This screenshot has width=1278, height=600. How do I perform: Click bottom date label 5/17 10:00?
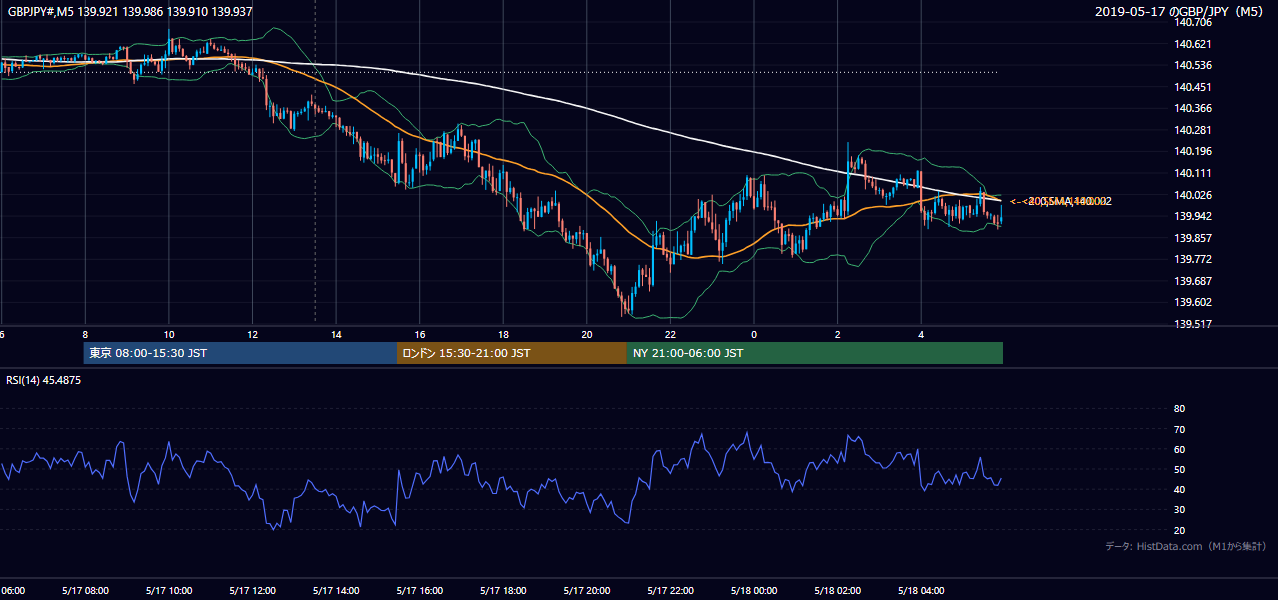tap(168, 590)
